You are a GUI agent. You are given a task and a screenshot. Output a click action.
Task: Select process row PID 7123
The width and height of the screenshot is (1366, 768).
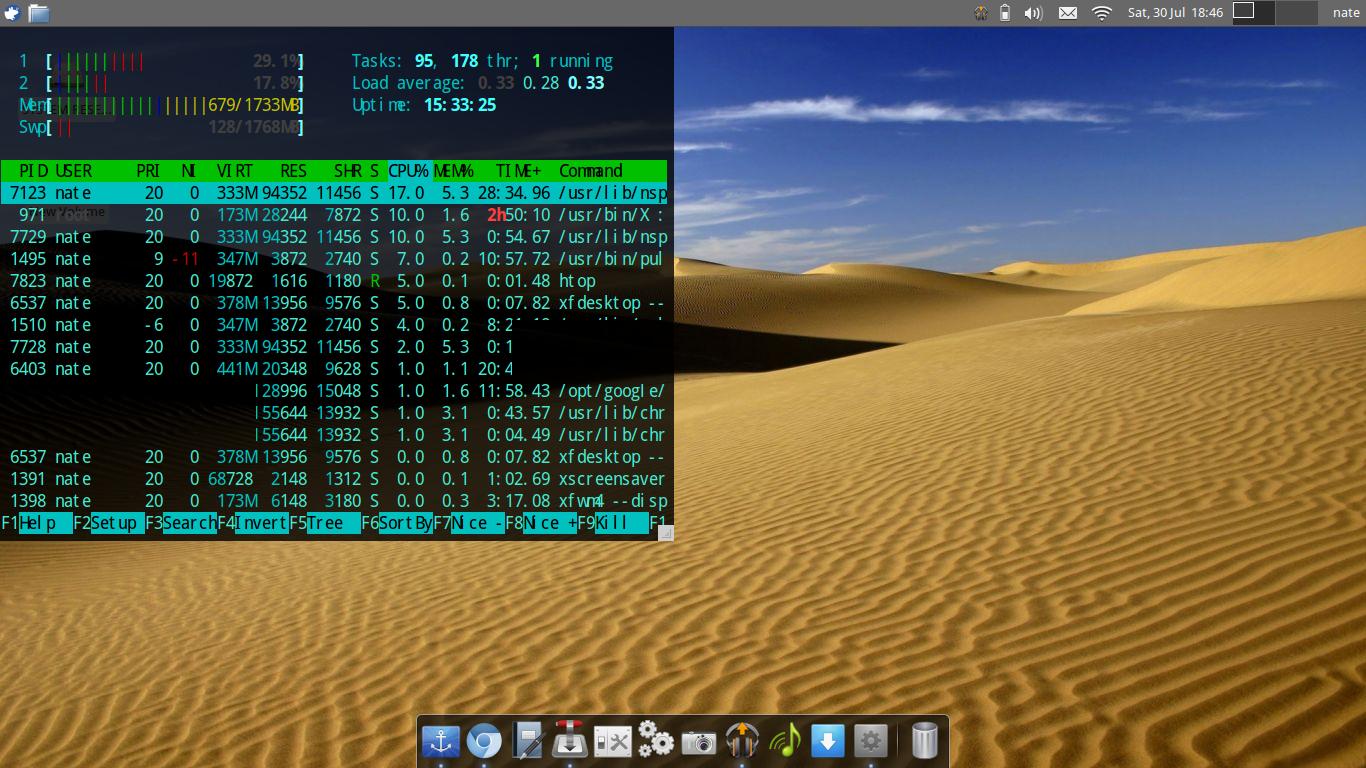[334, 193]
